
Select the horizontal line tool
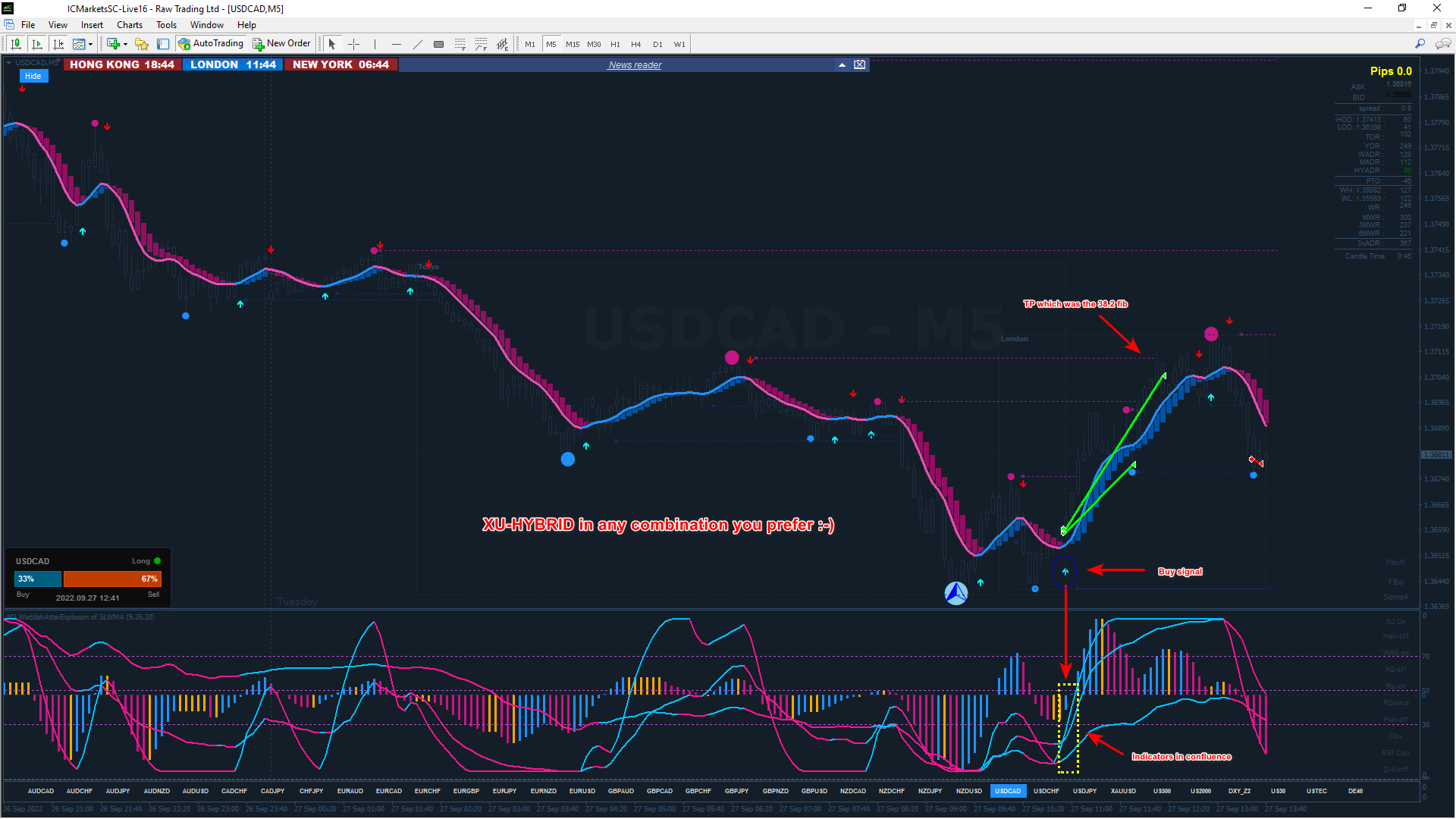pos(396,44)
